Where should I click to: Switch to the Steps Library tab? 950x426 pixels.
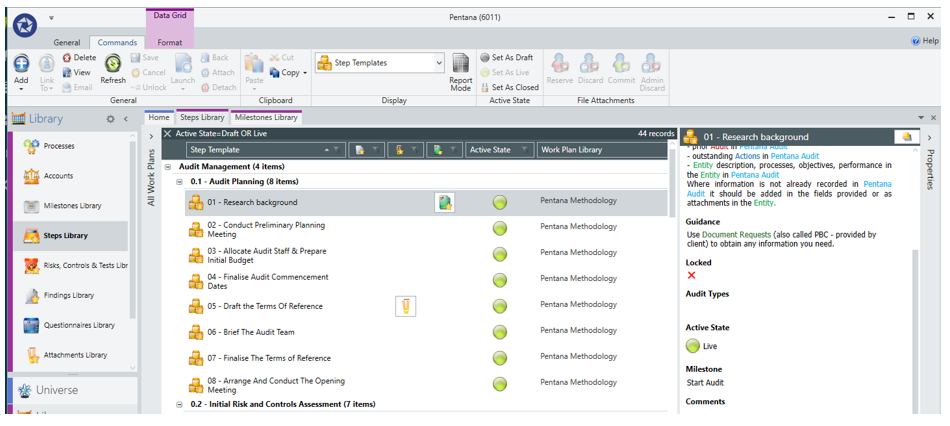pos(202,118)
